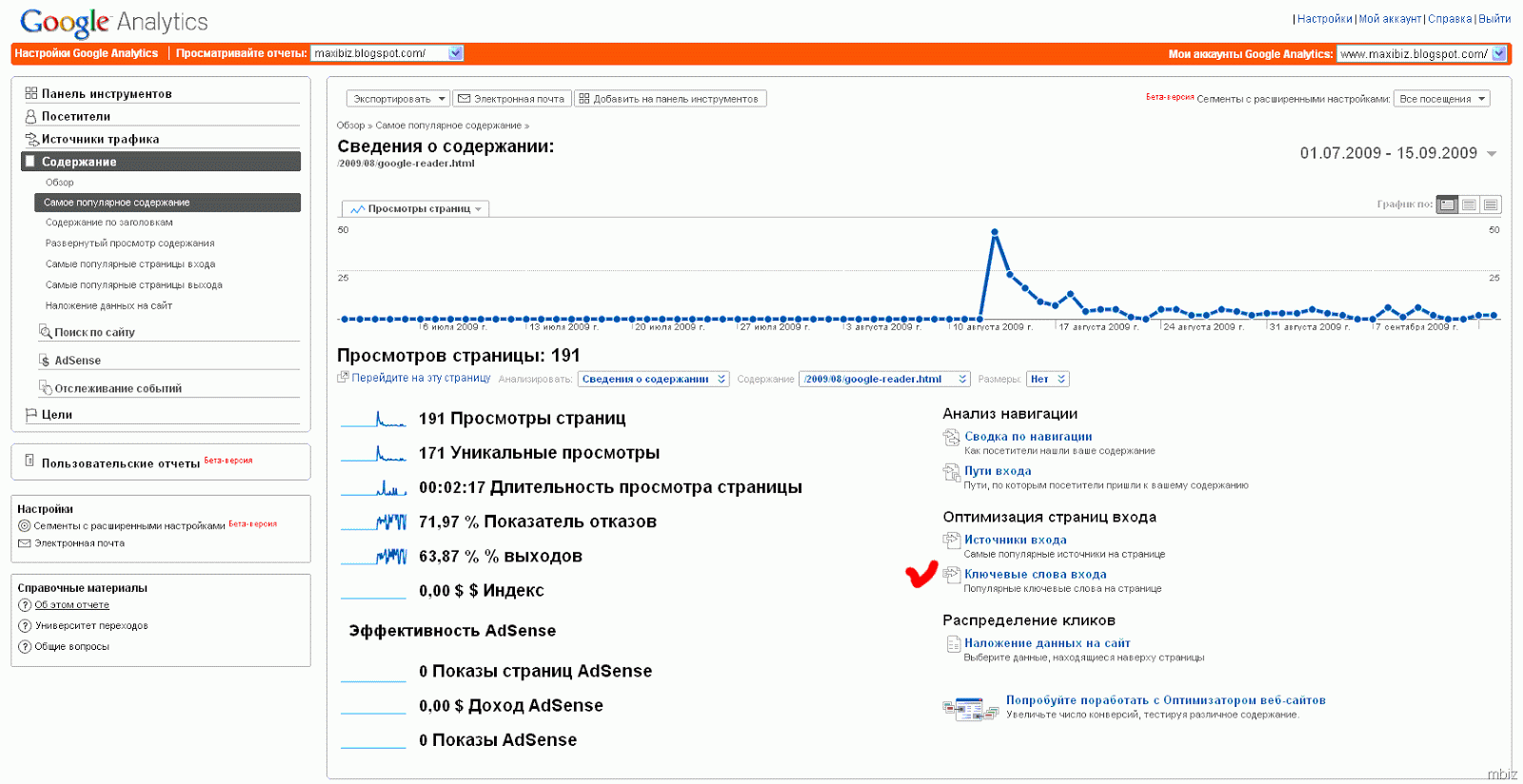Click the entrance sources icon

[x=951, y=540]
